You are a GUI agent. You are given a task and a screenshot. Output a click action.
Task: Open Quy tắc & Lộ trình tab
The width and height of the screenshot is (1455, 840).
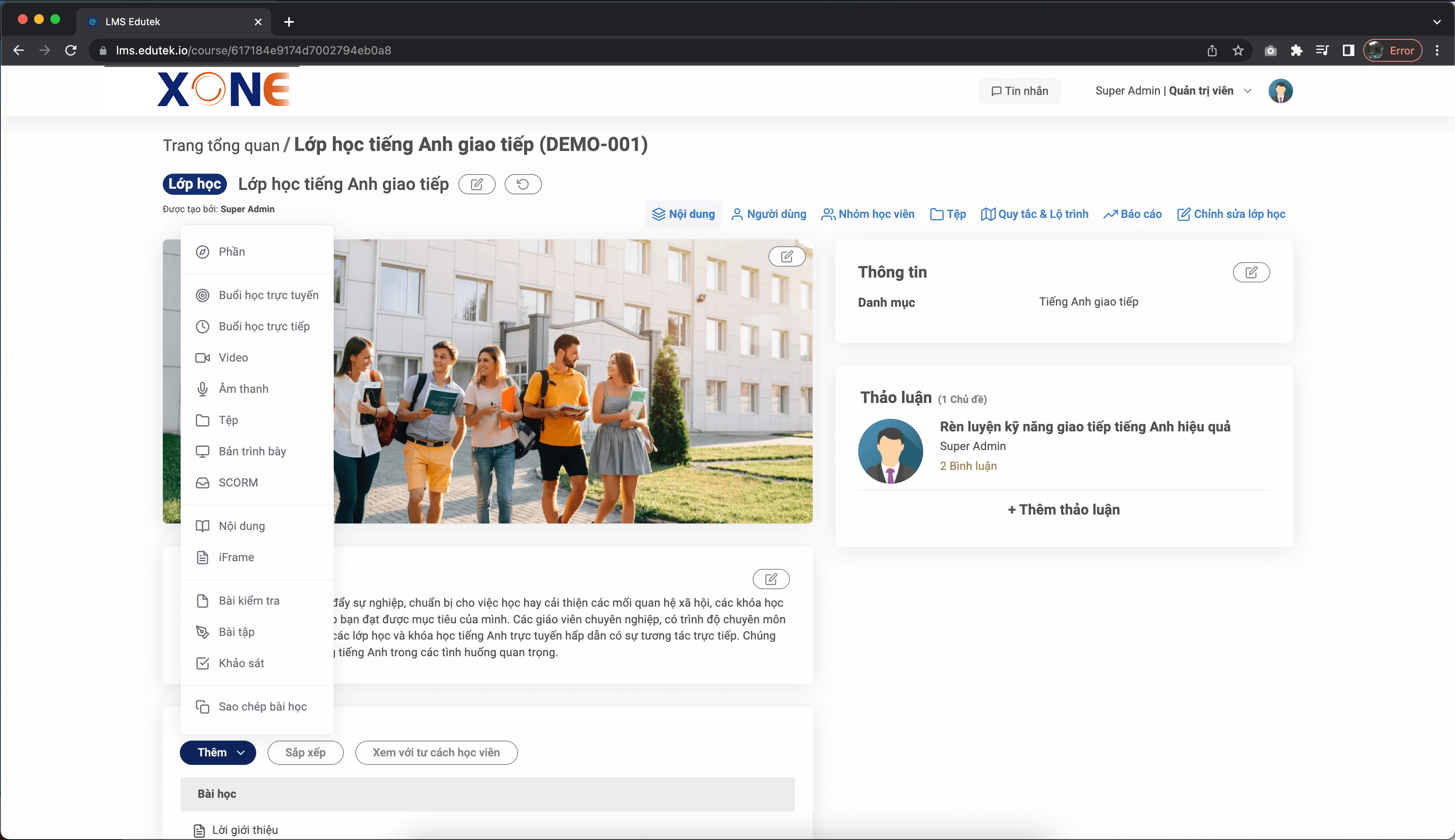(1035, 214)
